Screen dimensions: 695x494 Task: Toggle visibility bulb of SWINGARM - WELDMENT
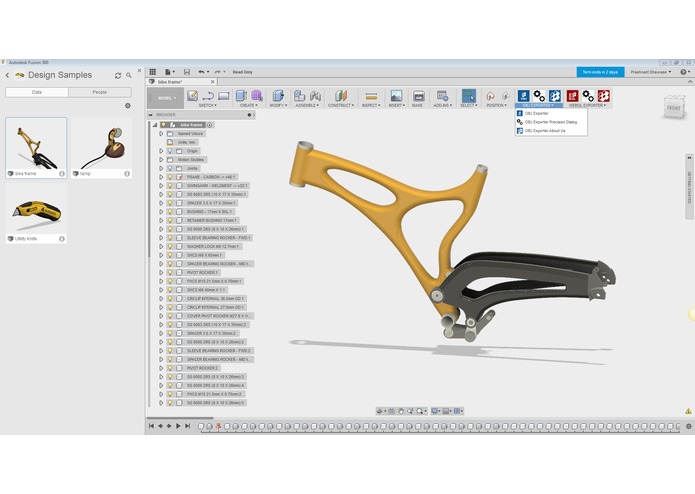click(170, 186)
